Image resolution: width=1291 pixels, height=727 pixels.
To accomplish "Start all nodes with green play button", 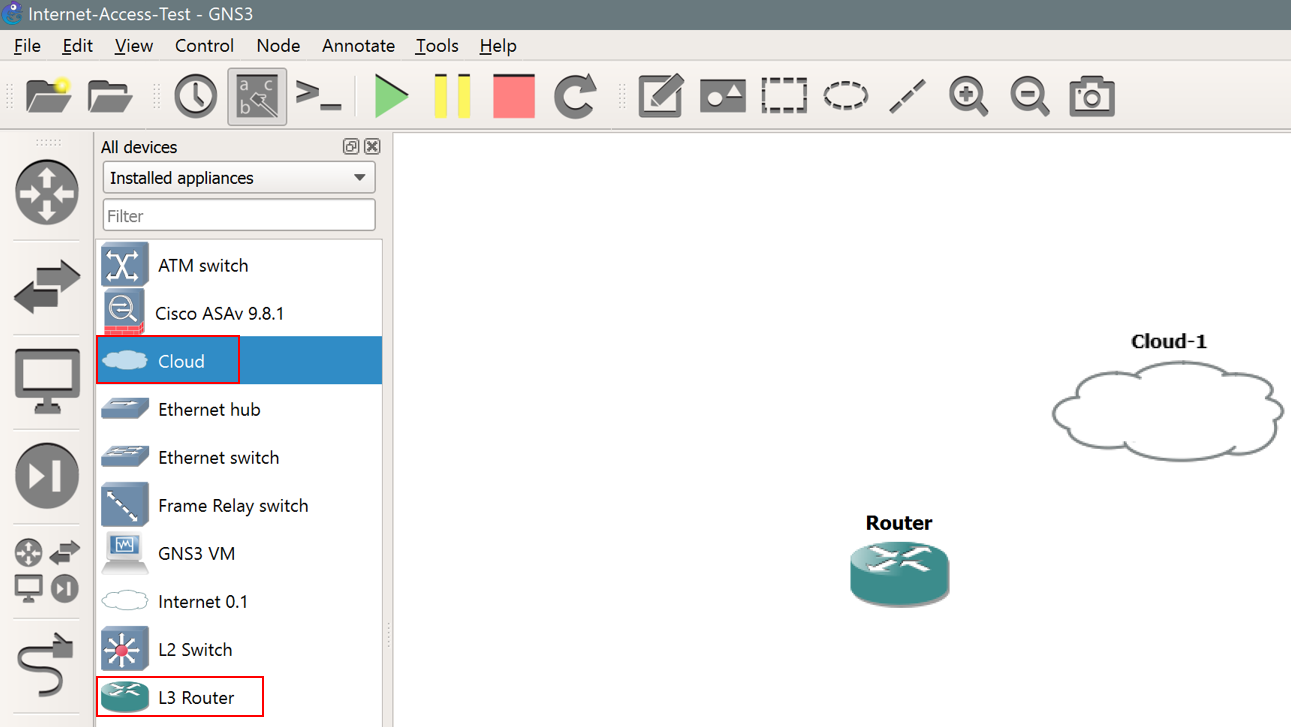I will tap(391, 97).
